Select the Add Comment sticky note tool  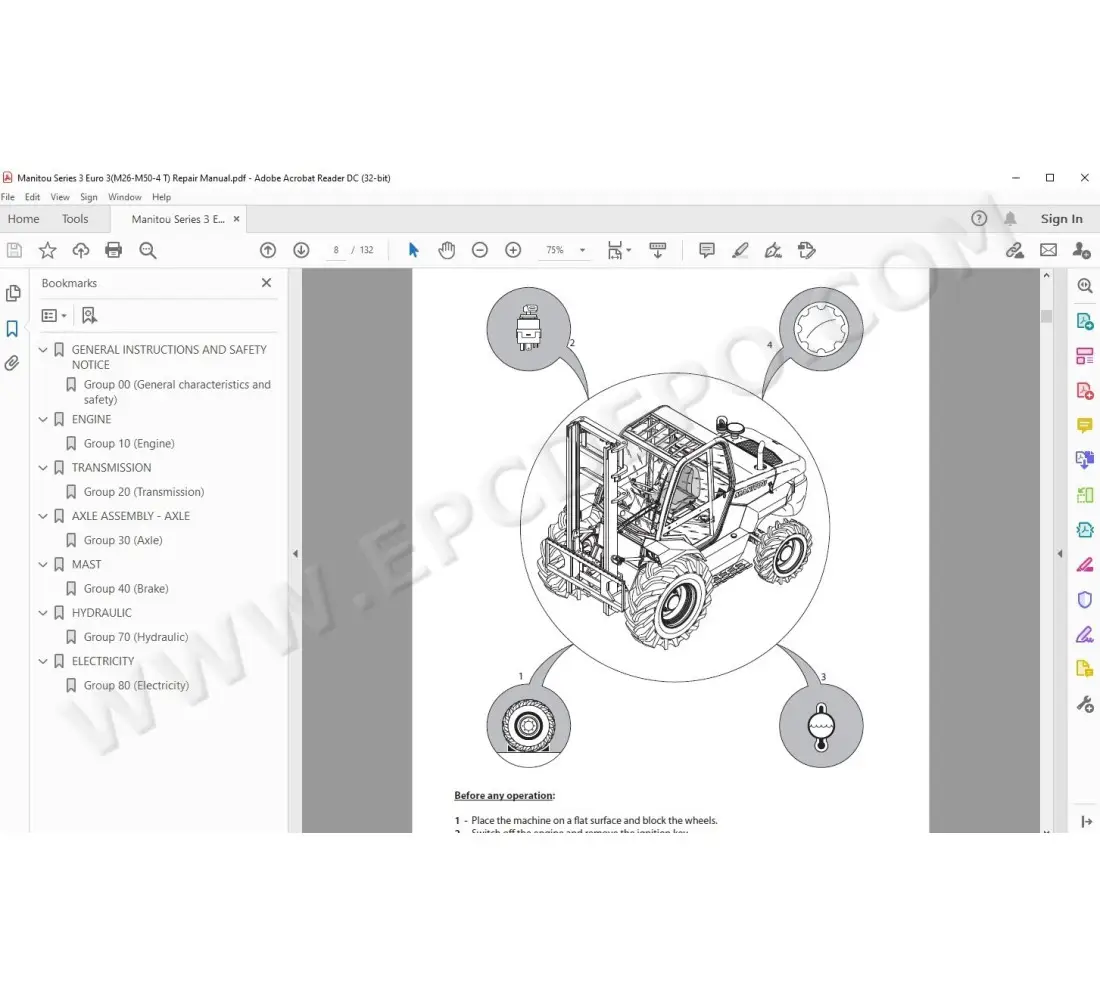706,250
